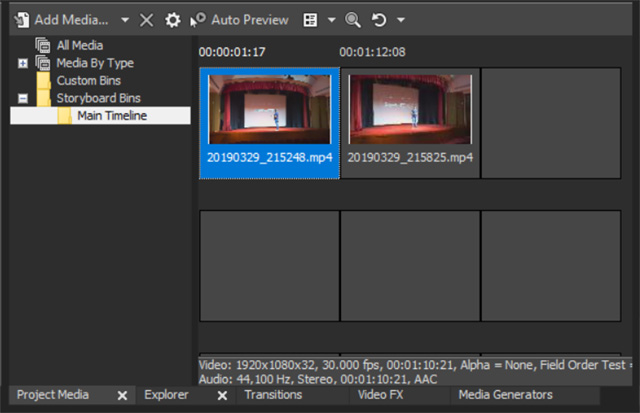Open Media Properties gear icon
640x413 pixels.
(173, 20)
